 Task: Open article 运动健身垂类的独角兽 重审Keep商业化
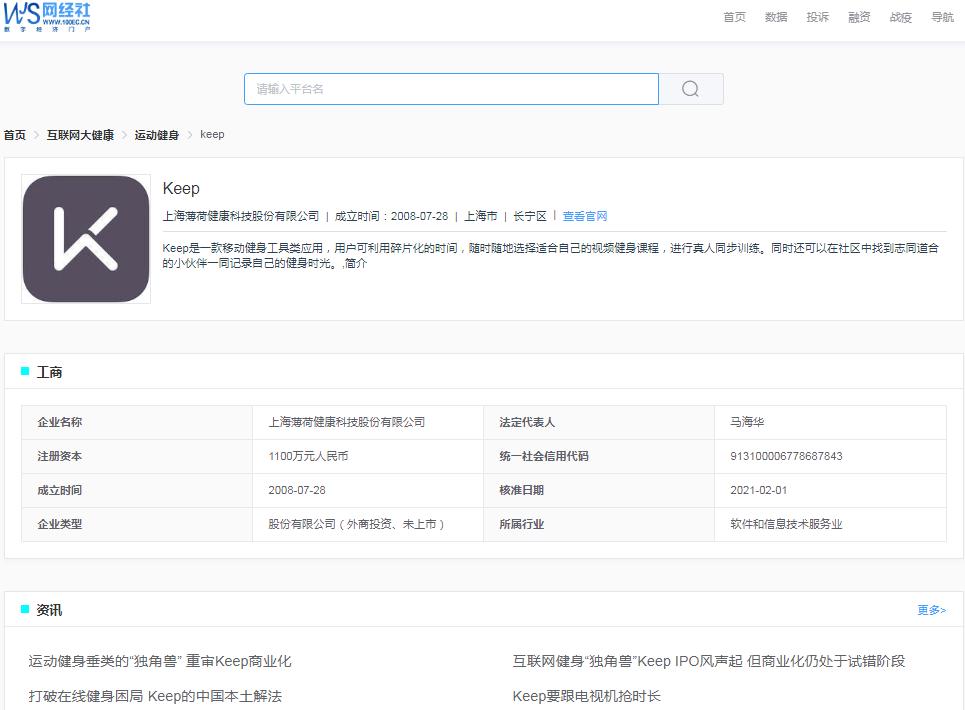pos(162,660)
